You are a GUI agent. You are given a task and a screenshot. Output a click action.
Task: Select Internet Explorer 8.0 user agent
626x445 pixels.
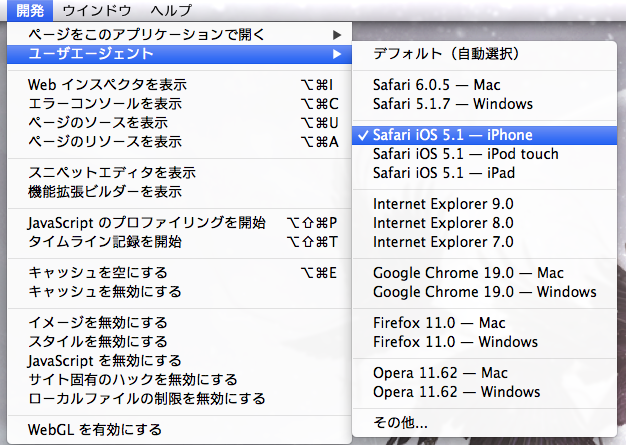point(484,223)
